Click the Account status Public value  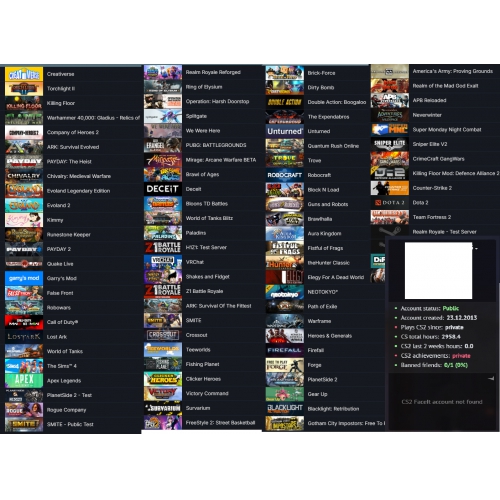(x=451, y=308)
